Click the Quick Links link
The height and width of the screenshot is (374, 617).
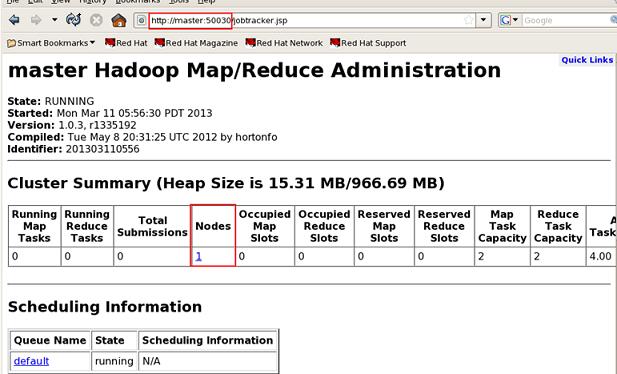tap(587, 60)
